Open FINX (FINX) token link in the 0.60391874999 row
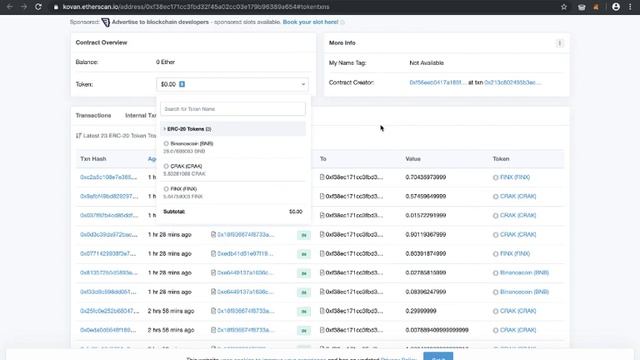This screenshot has width=640, height=360. [515, 253]
